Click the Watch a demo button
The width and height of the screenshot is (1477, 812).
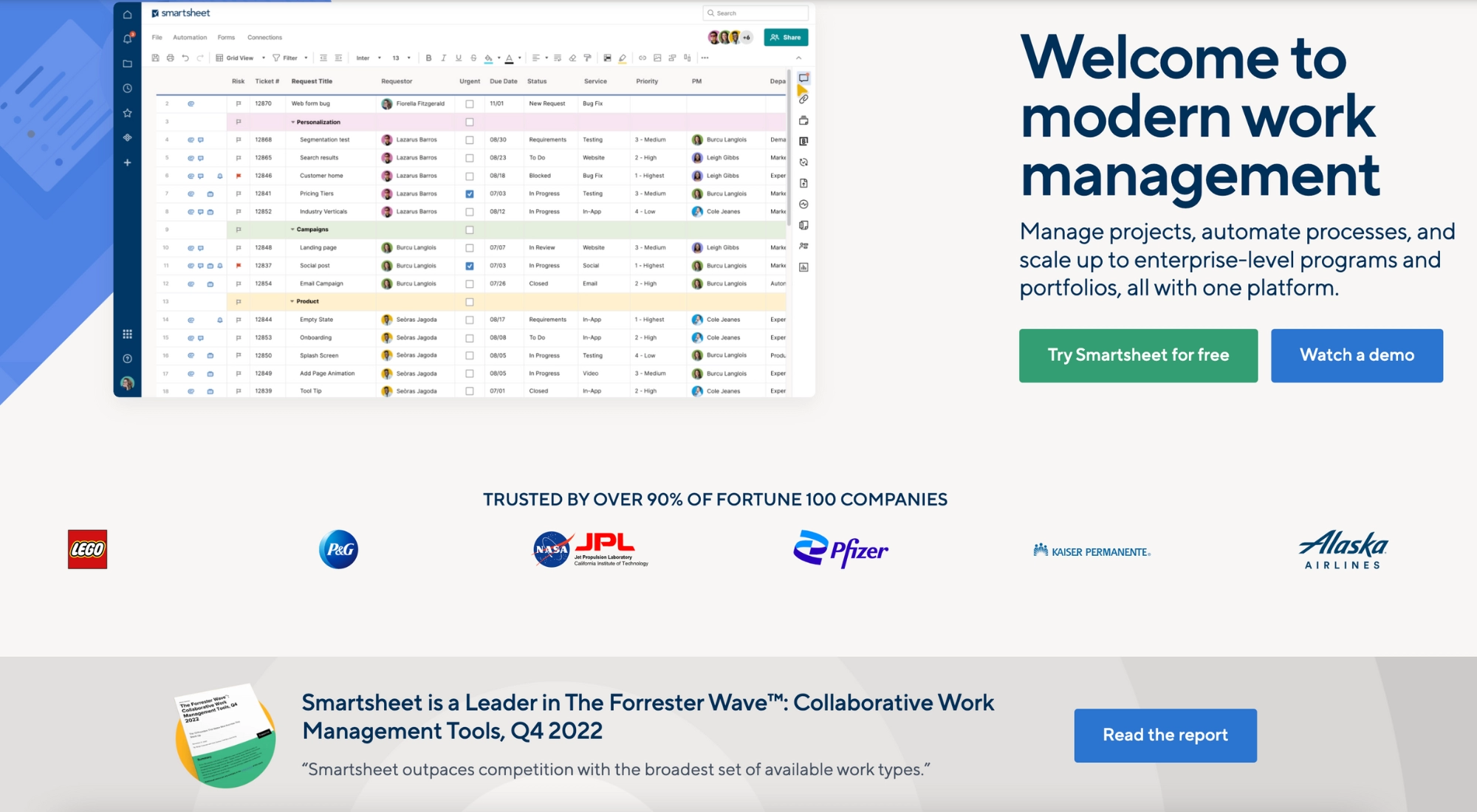click(1357, 355)
